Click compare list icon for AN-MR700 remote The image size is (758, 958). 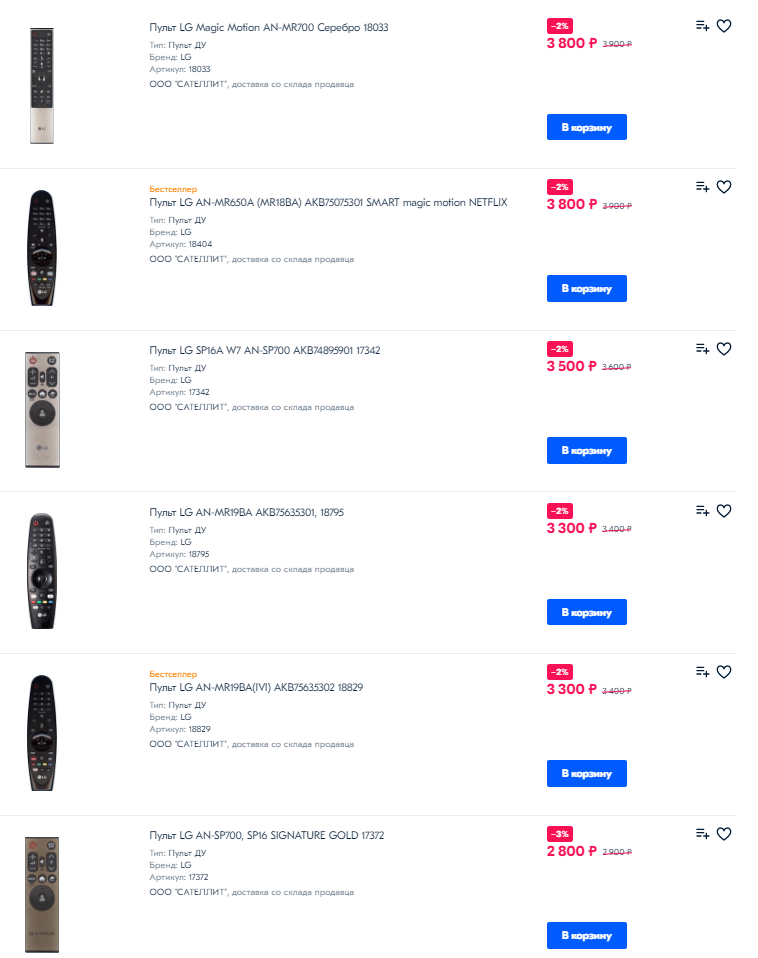(702, 26)
